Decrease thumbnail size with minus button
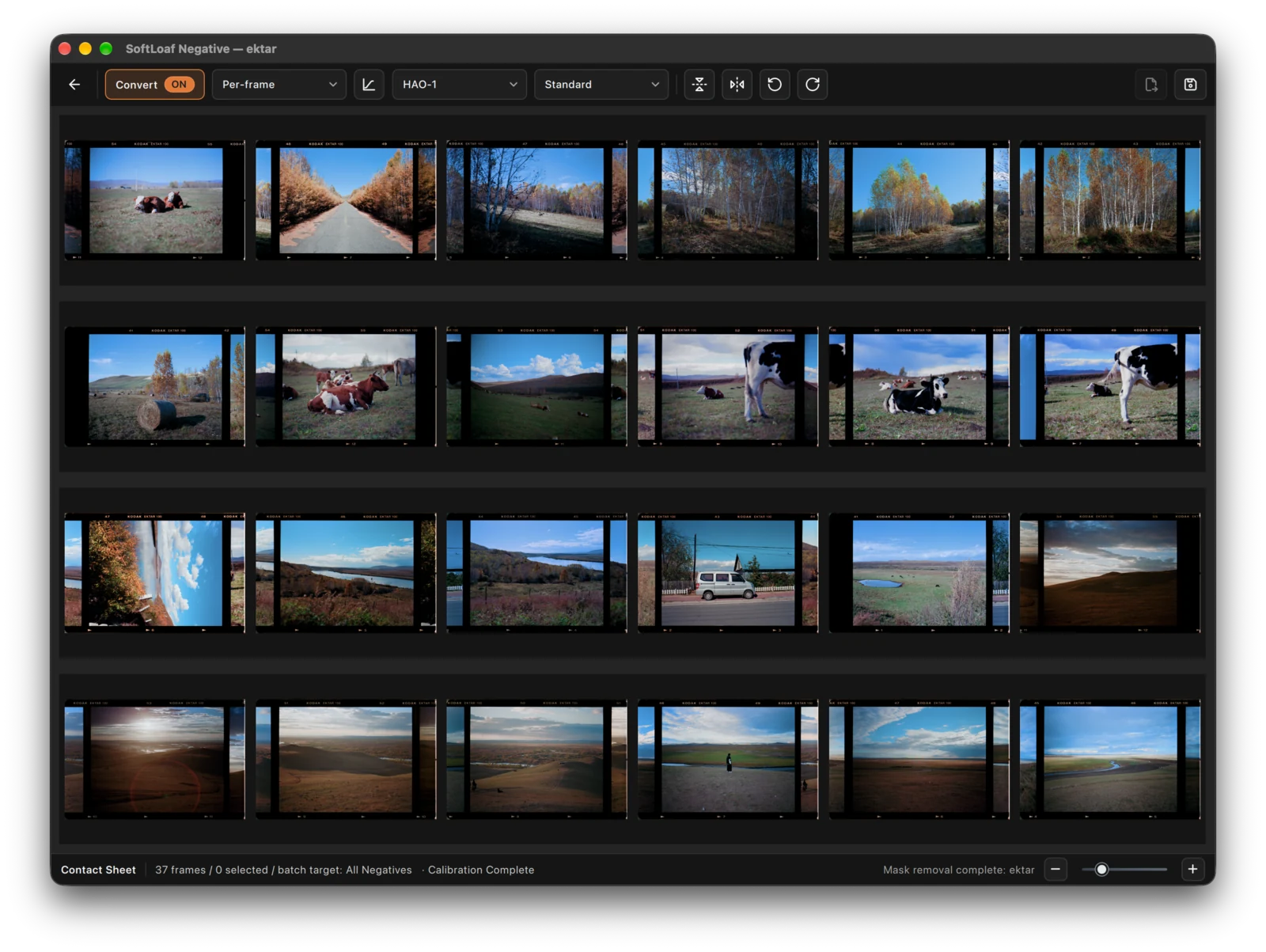This screenshot has height=952, width=1266. coord(1056,869)
